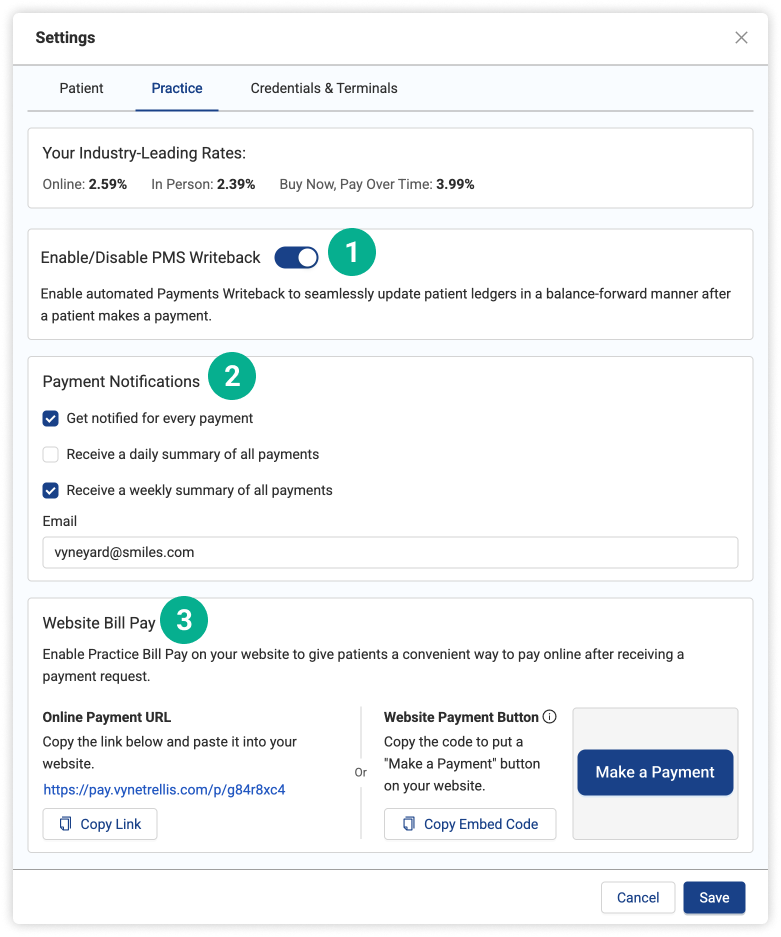Click the Email input field
The width and height of the screenshot is (781, 937).
tap(390, 552)
